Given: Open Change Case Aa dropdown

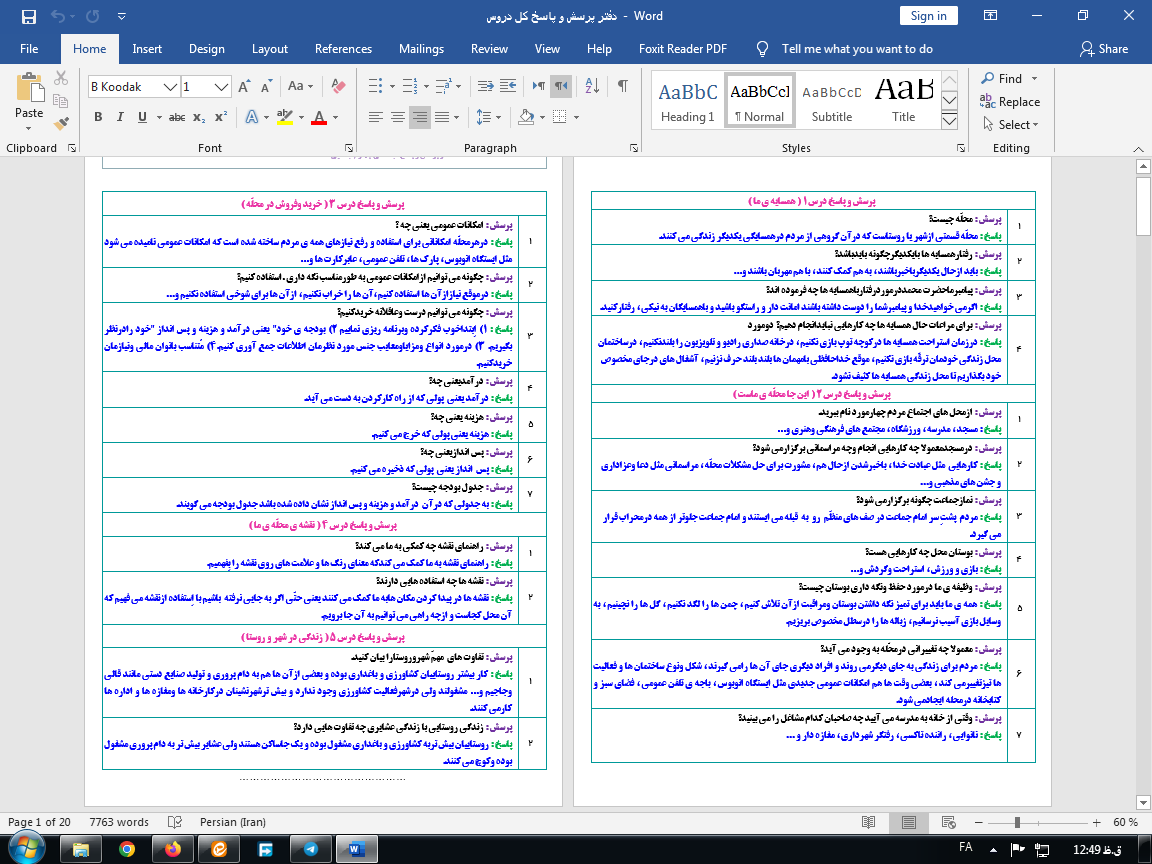Looking at the screenshot, I should point(300,86).
